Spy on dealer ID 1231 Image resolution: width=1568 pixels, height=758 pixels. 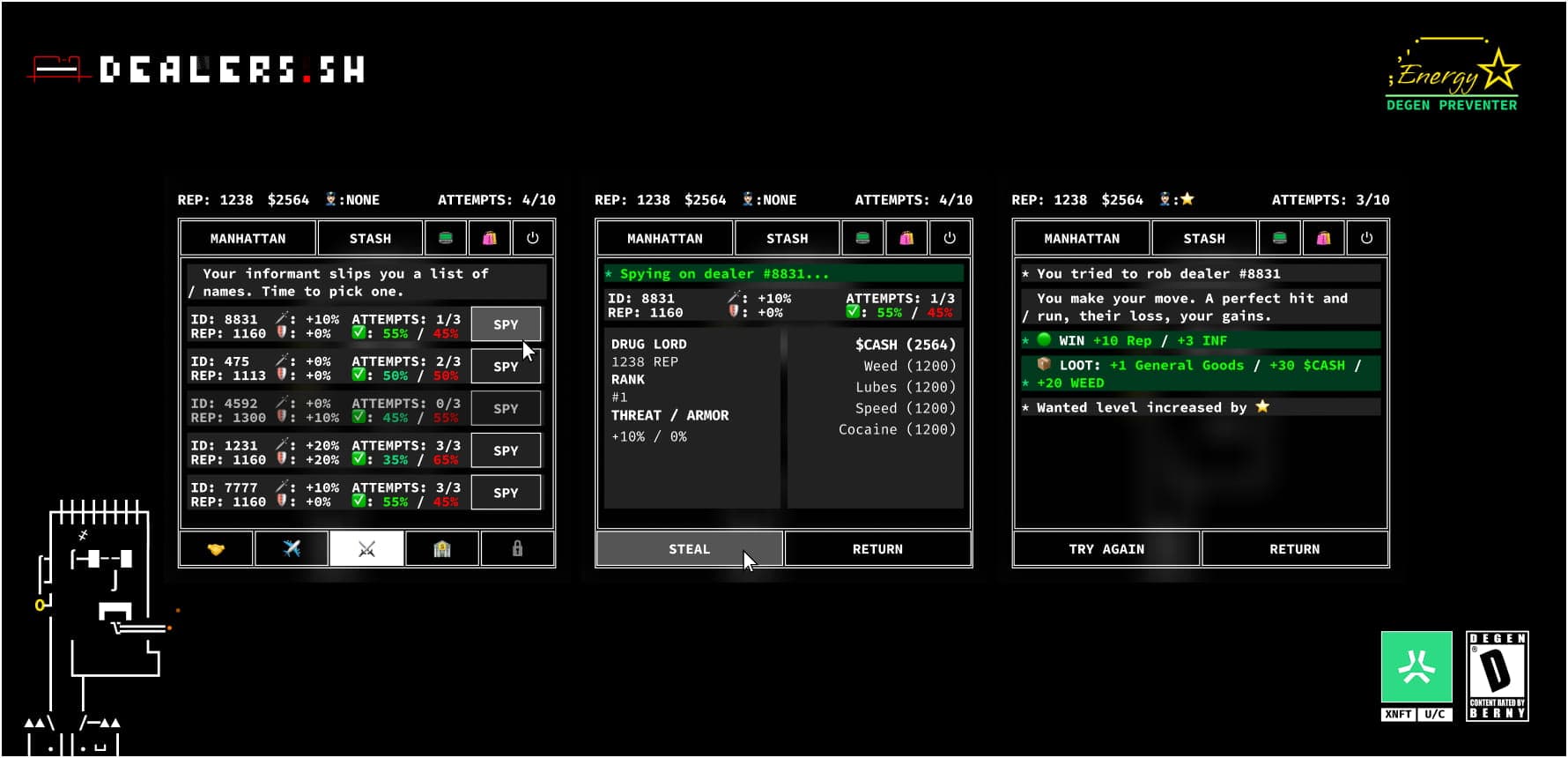(x=506, y=450)
